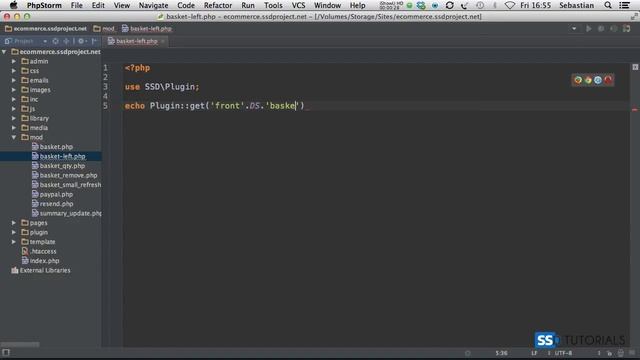640x360 pixels.
Task: Click collapse all icon in Project panel
Action: 66,41
